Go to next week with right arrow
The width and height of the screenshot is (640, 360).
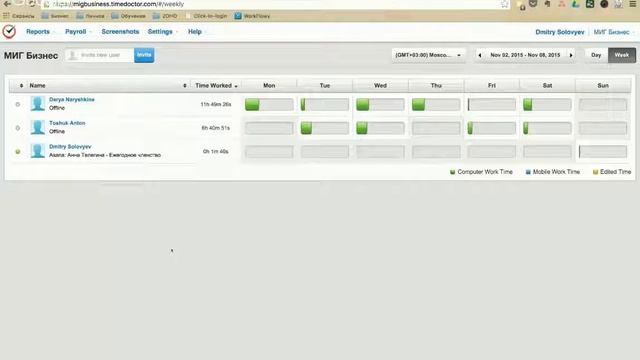point(571,55)
